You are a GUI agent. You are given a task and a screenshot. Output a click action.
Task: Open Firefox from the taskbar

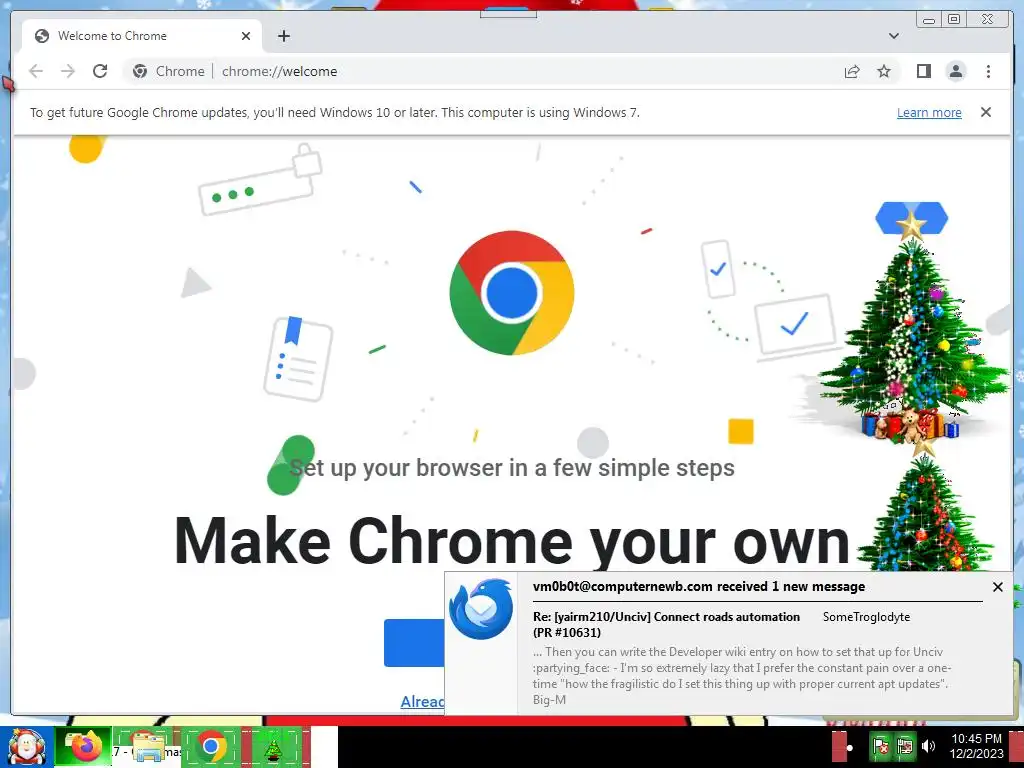(84, 747)
